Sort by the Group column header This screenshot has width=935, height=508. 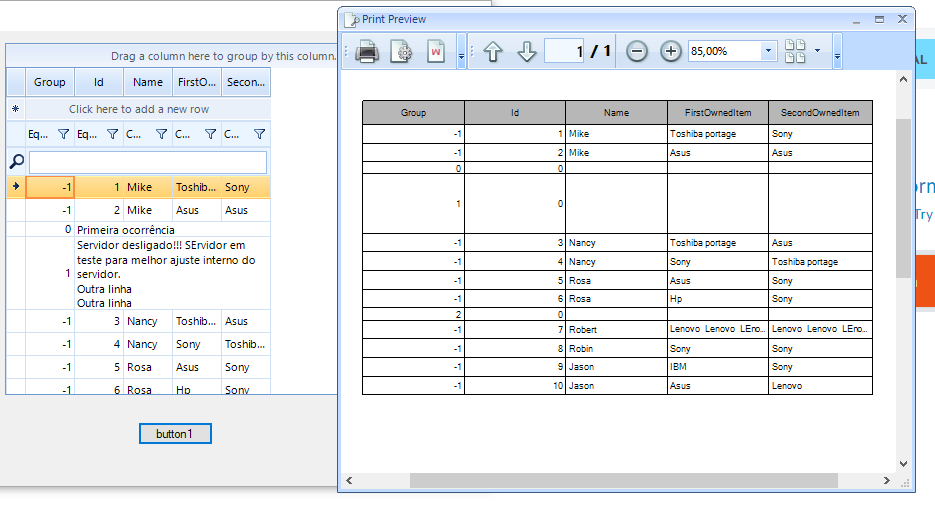[50, 83]
